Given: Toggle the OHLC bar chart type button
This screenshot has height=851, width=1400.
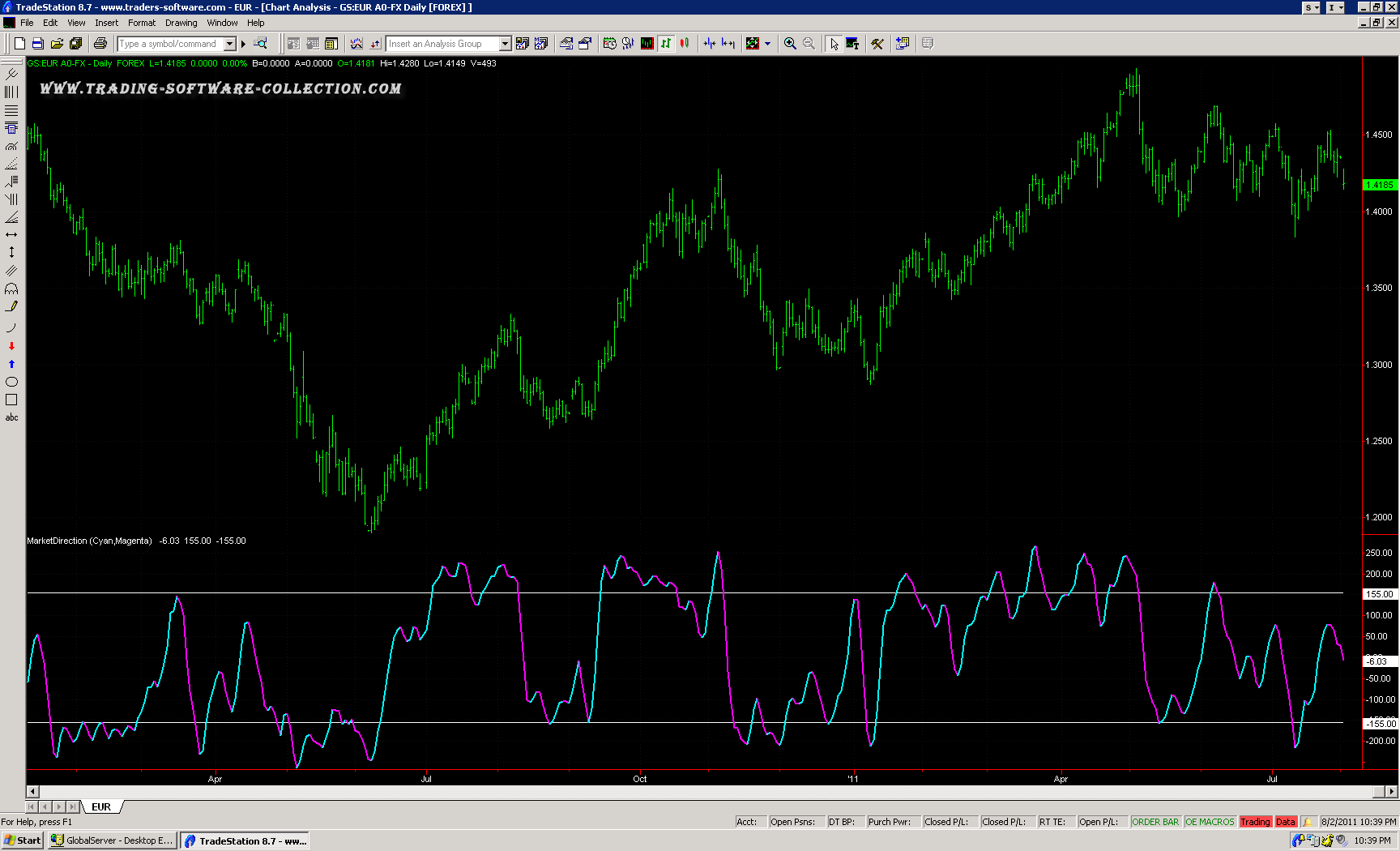Looking at the screenshot, I should (x=666, y=44).
